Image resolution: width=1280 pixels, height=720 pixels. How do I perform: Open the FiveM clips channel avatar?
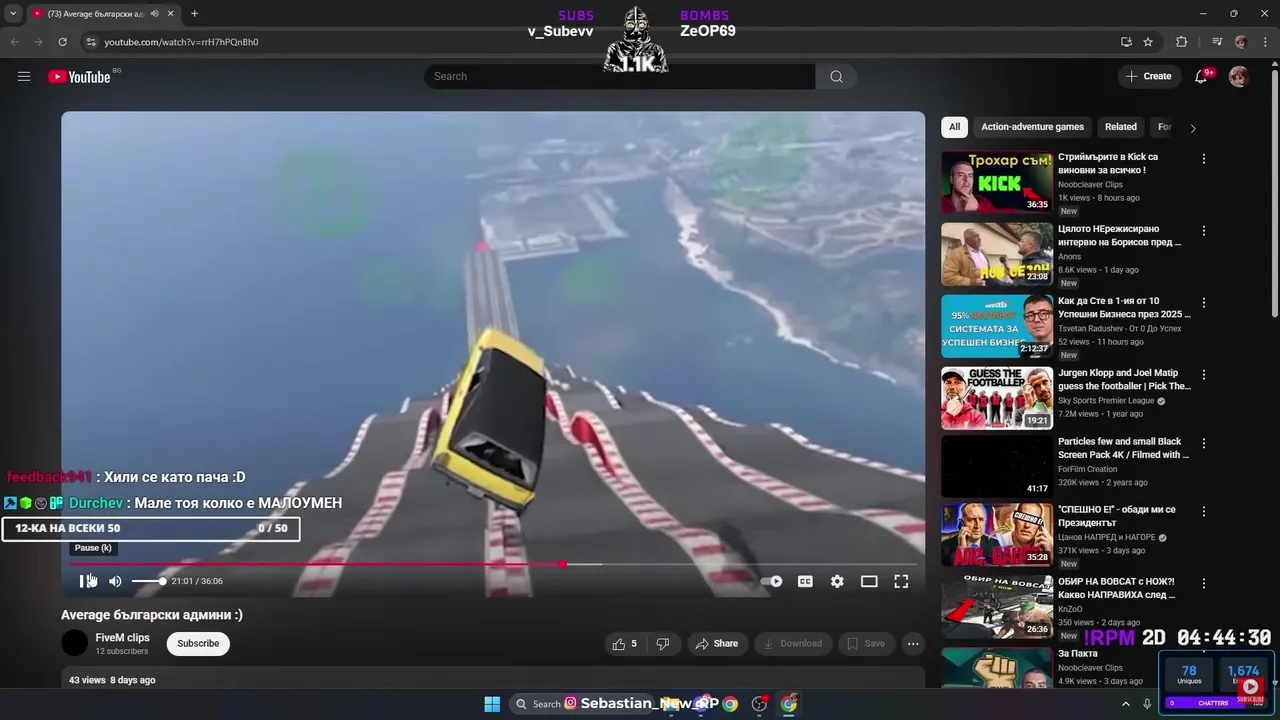75,643
